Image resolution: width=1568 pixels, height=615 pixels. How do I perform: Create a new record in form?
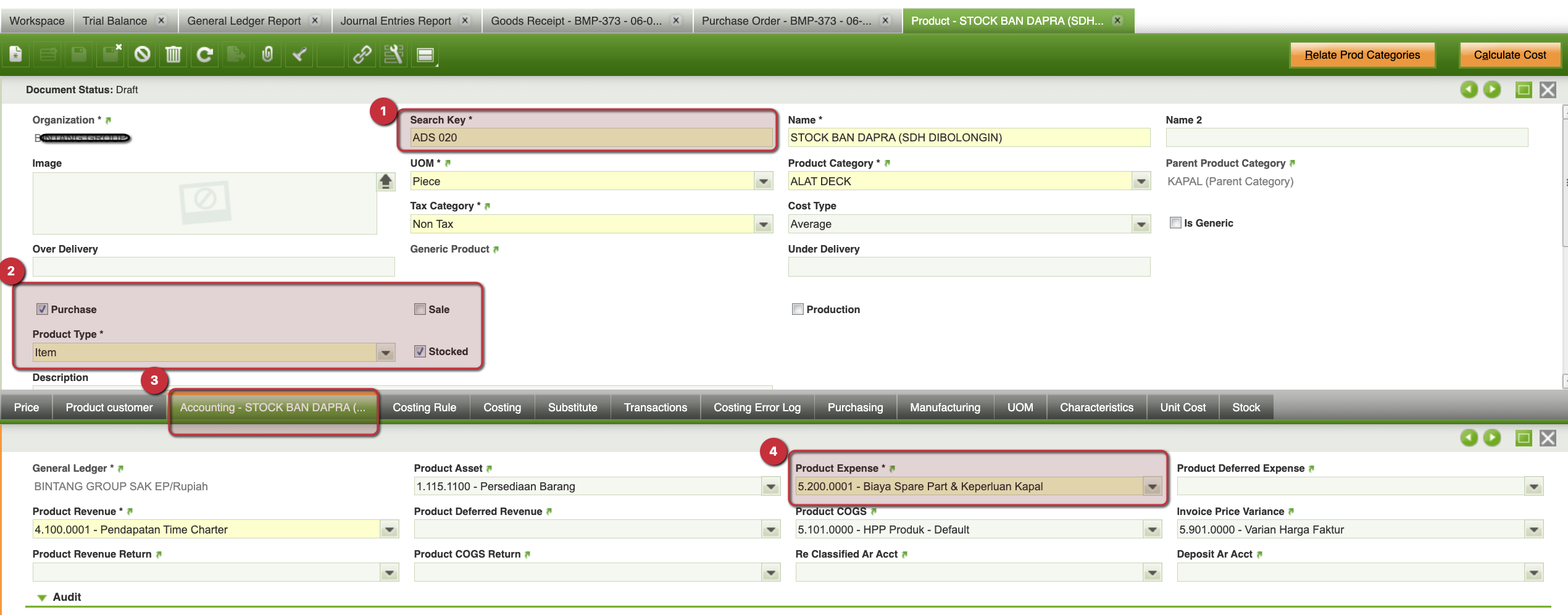(x=16, y=55)
